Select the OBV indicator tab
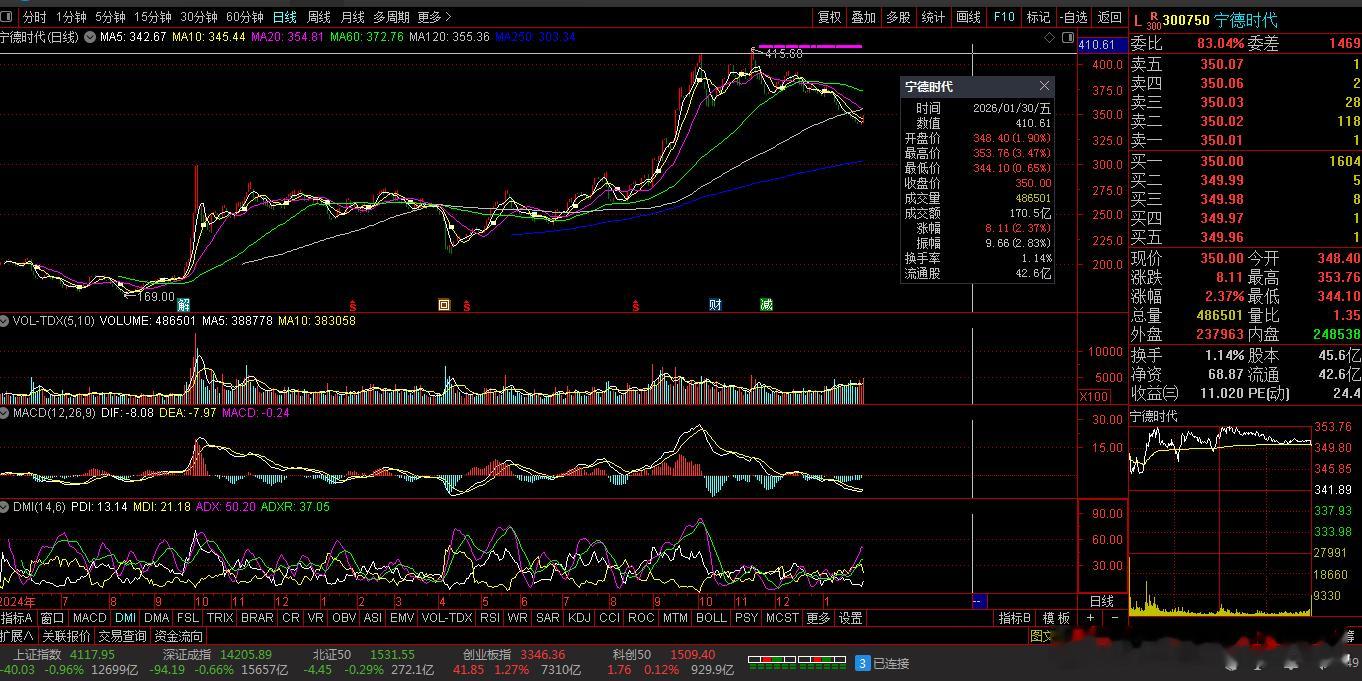The height and width of the screenshot is (681, 1362). (344, 618)
